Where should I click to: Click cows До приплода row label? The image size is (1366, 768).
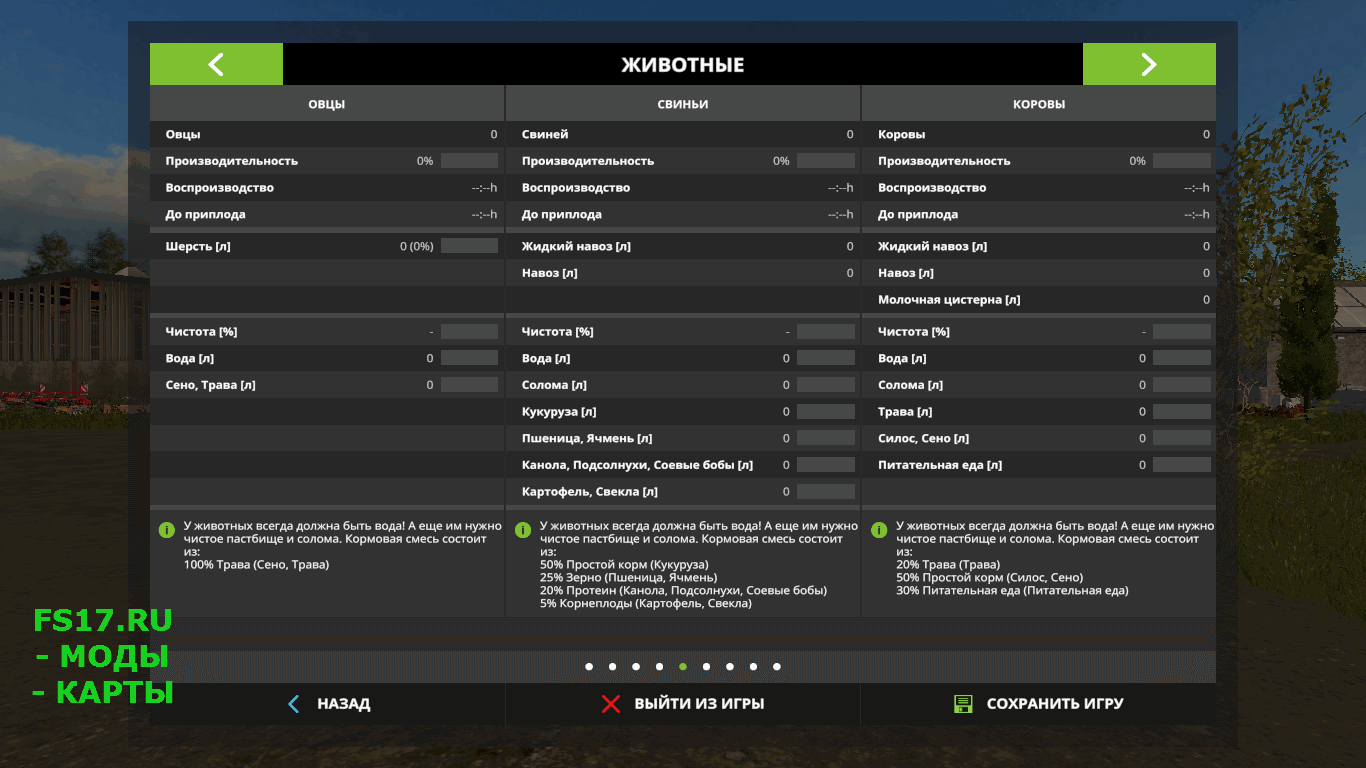[x=917, y=215]
